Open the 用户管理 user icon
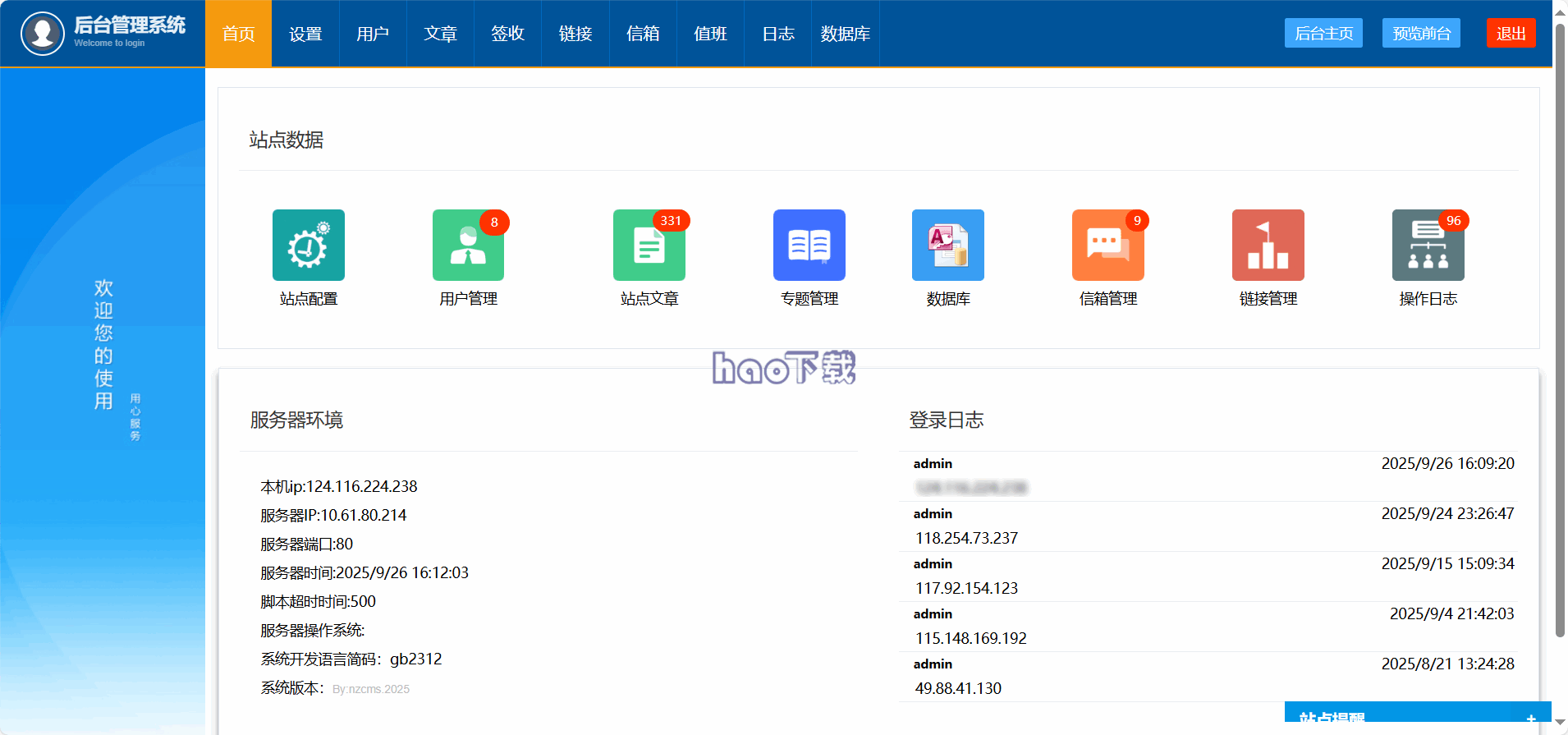 tap(468, 245)
